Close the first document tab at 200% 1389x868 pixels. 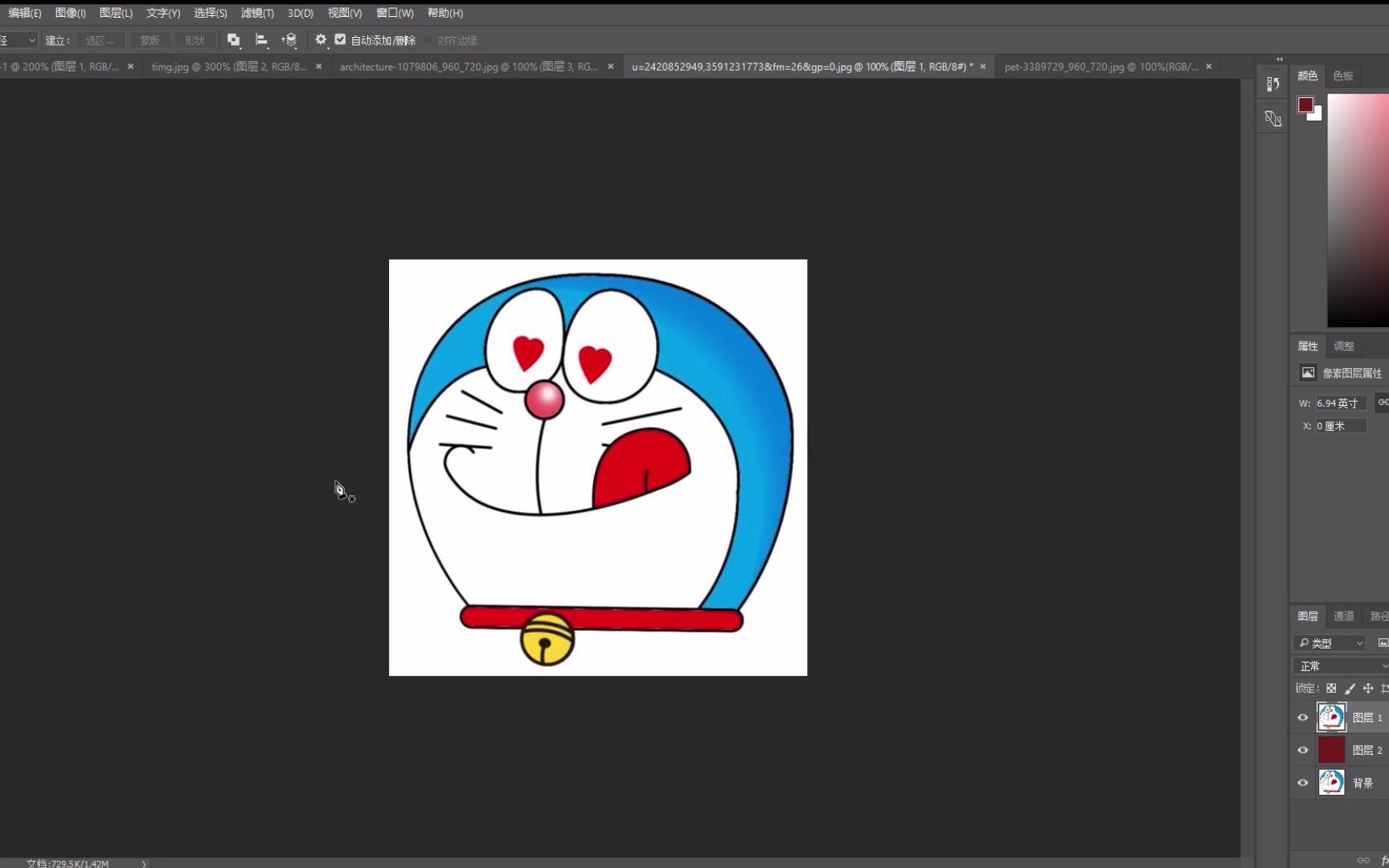[x=131, y=67]
